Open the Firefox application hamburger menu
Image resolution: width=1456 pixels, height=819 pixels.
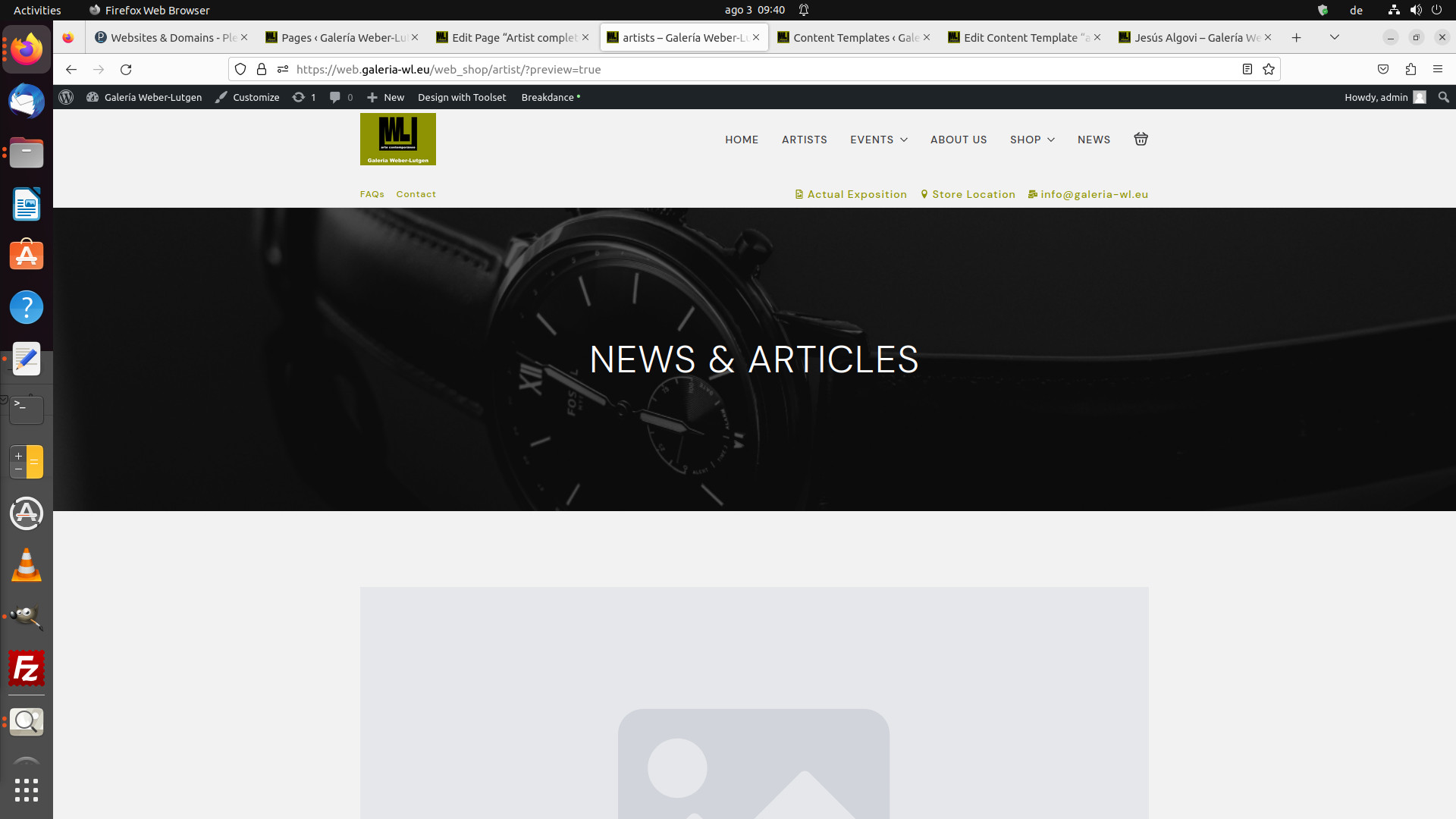[x=1438, y=69]
